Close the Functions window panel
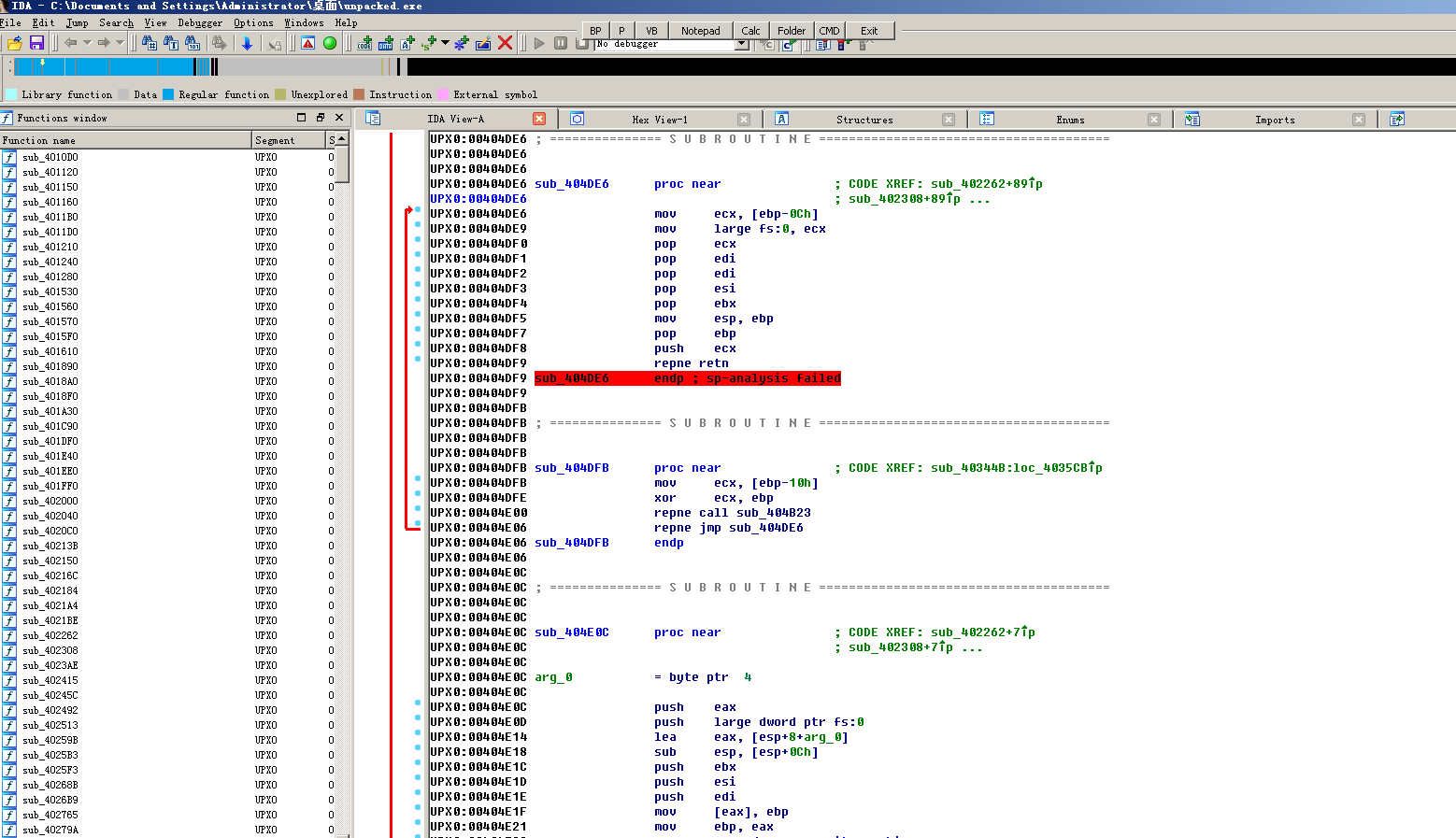The width and height of the screenshot is (1456, 838). tap(339, 118)
